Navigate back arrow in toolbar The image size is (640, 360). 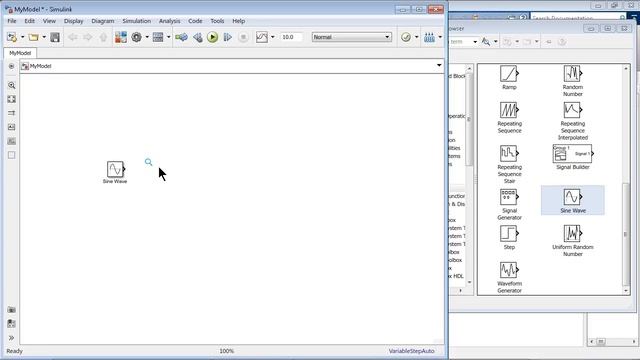coord(73,37)
